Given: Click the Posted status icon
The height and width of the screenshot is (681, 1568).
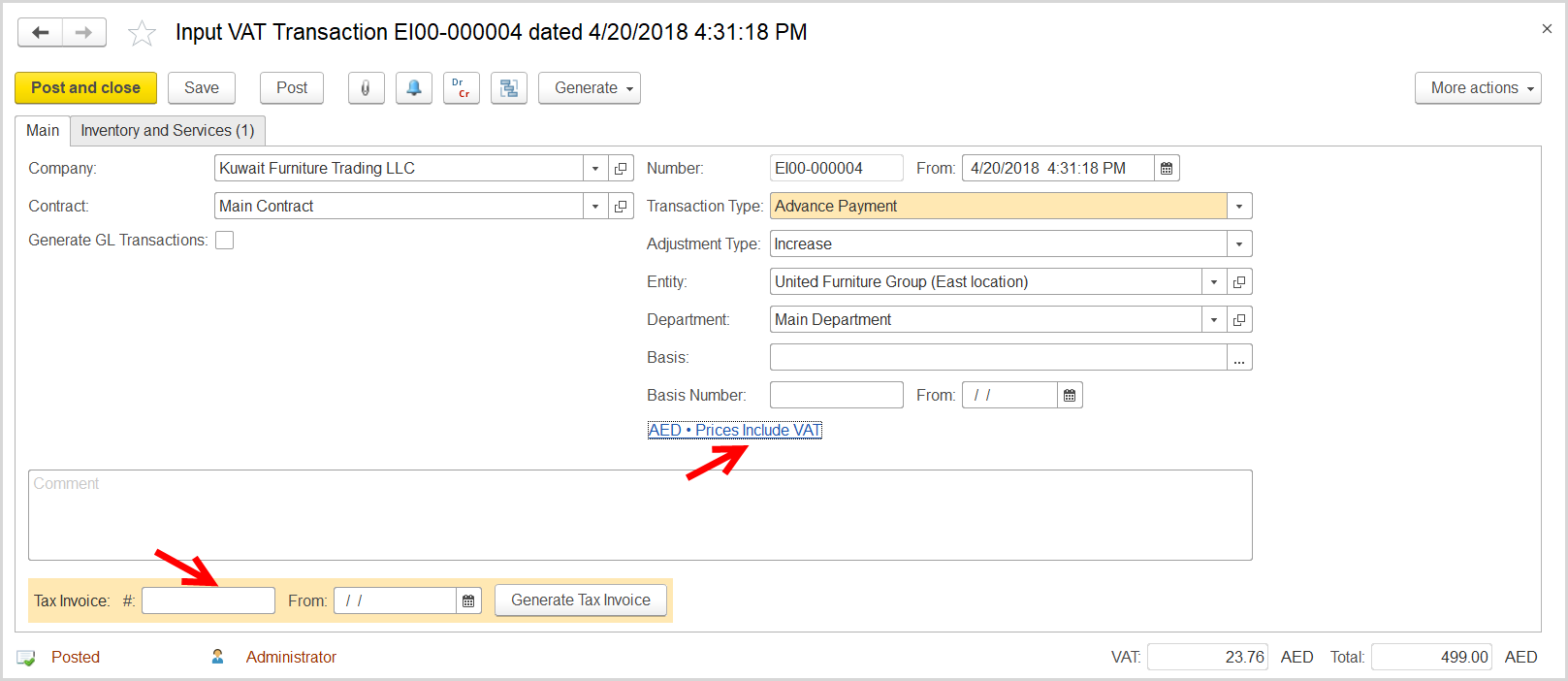Looking at the screenshot, I should 26,658.
